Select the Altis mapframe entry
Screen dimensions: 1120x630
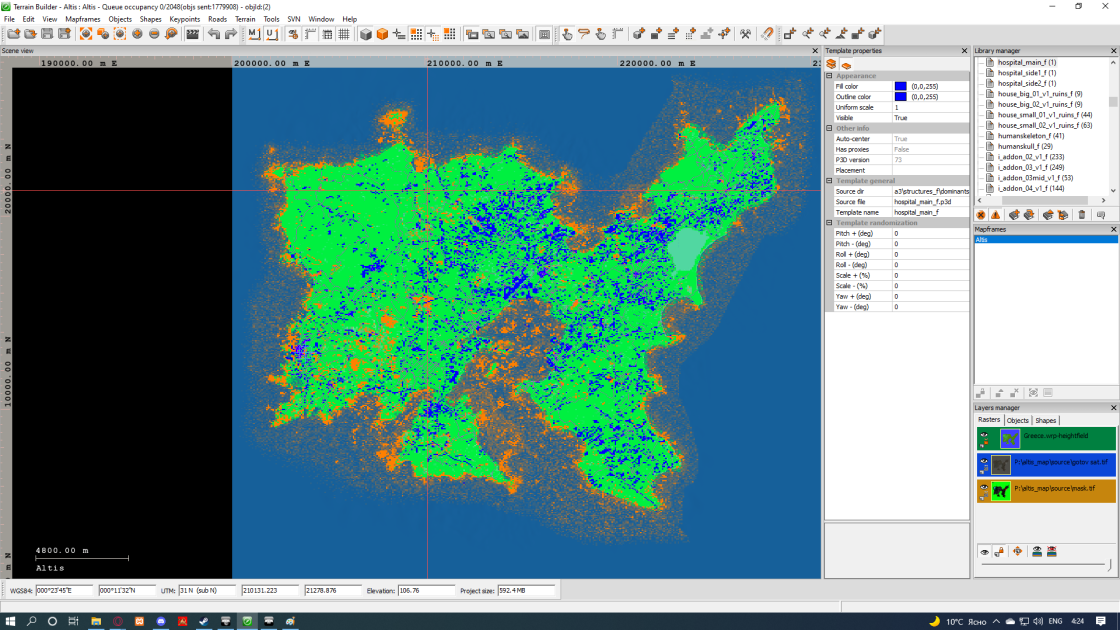(x=1046, y=240)
